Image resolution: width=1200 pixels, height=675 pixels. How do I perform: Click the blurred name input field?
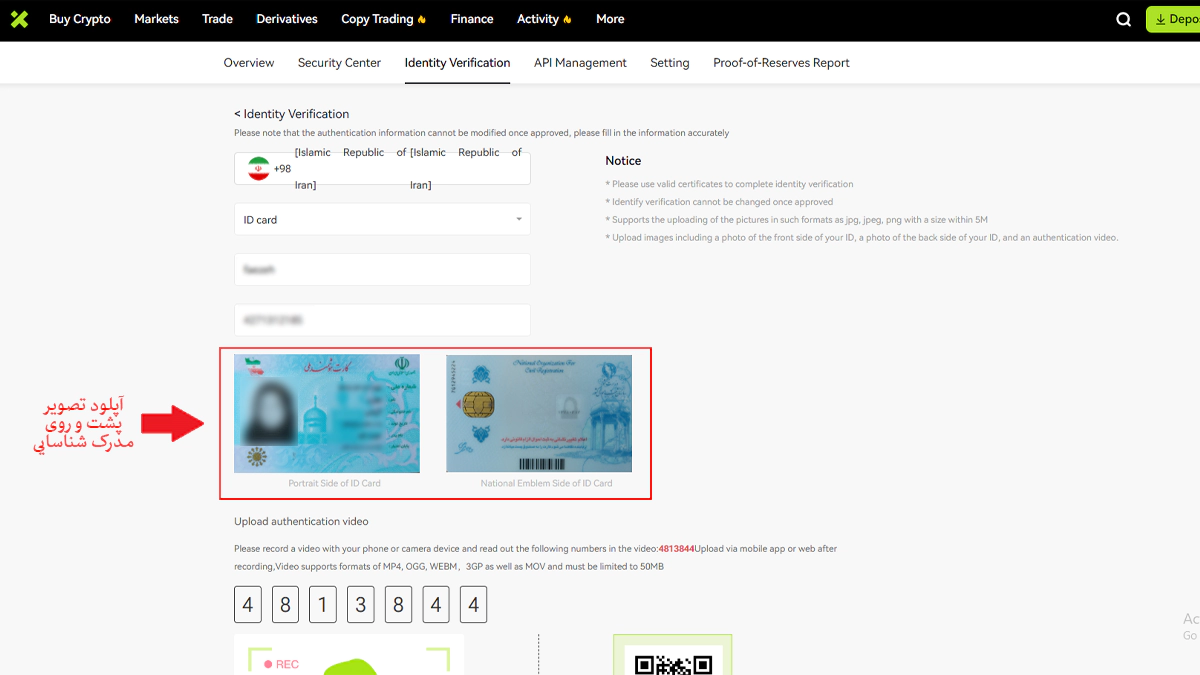coord(382,270)
